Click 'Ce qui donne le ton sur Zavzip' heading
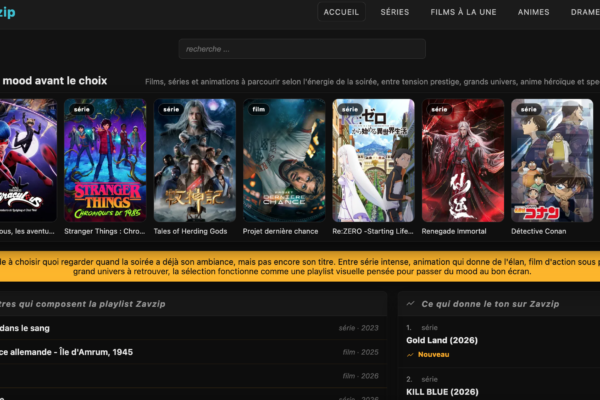The image size is (600, 400). point(490,304)
